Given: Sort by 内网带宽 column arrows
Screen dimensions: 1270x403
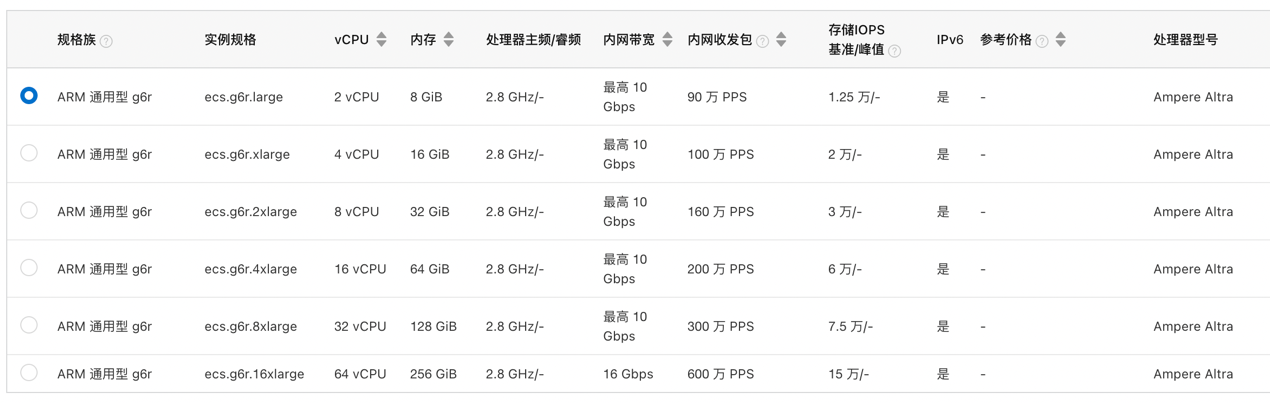Looking at the screenshot, I should [x=668, y=40].
